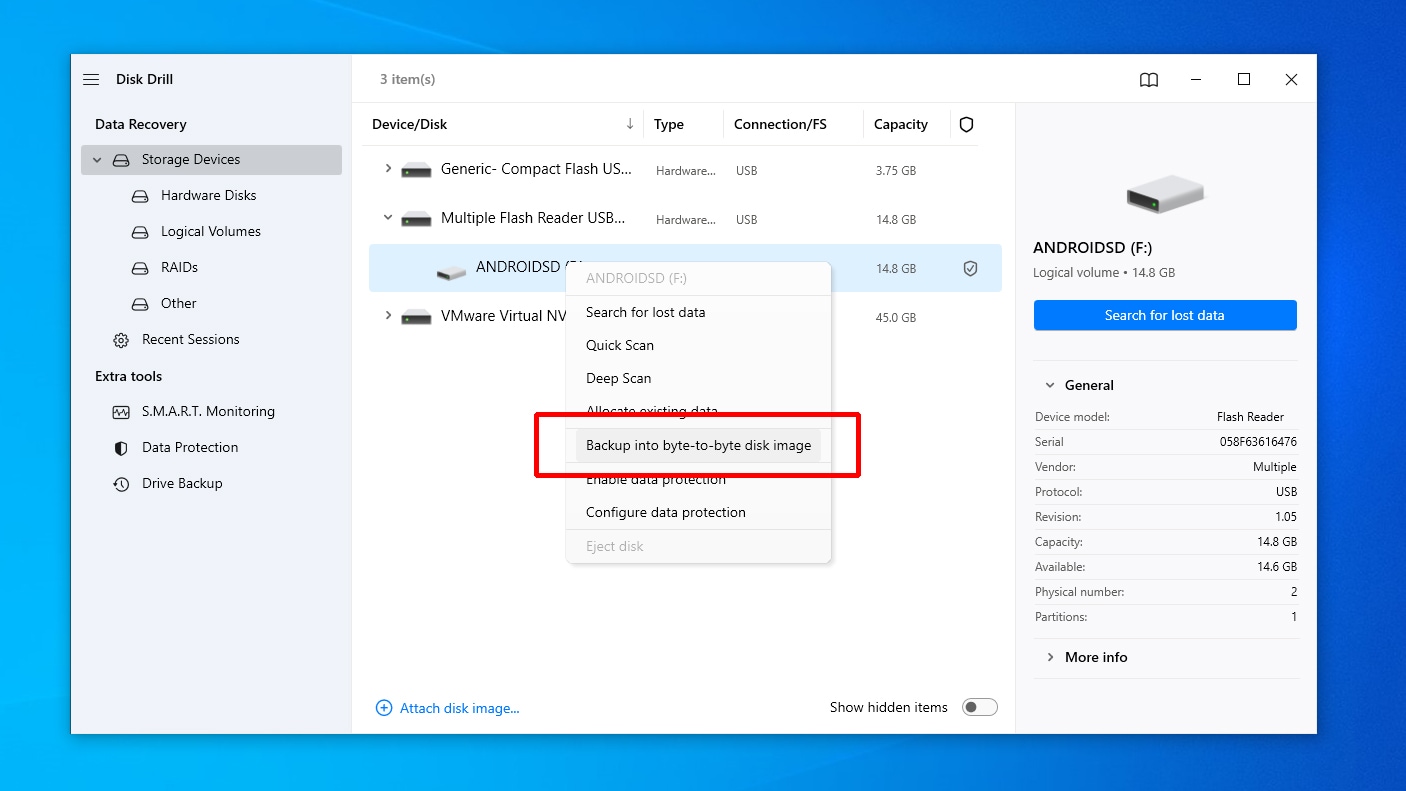1406x791 pixels.
Task: Collapse the General section
Action: coord(1050,385)
